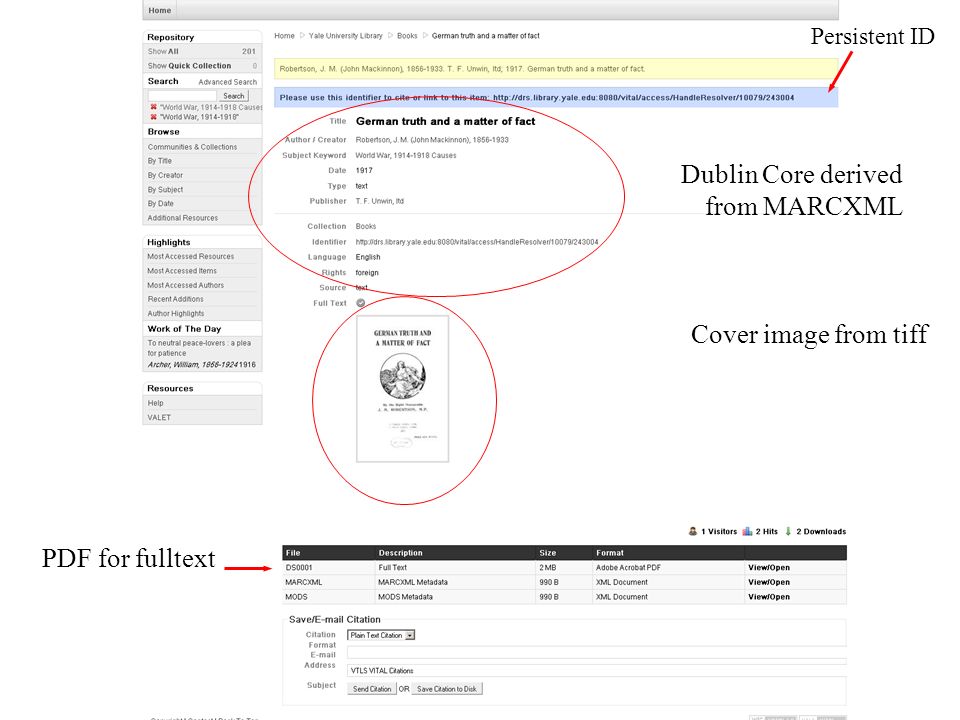Screen dimensions: 960x720
Task: View Most Accessed Authors
Action: point(186,285)
